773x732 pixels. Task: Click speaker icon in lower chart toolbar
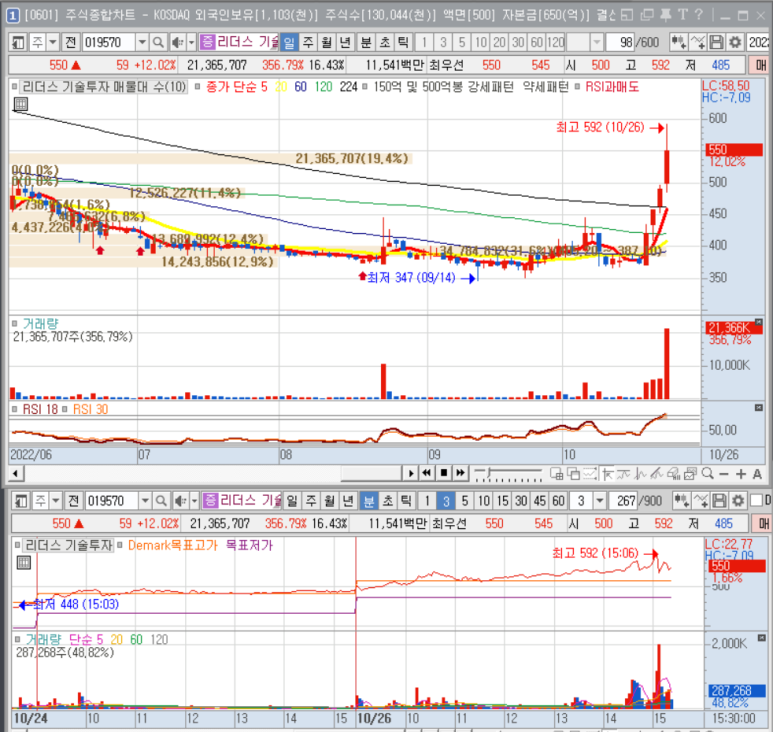pyautogui.click(x=180, y=501)
